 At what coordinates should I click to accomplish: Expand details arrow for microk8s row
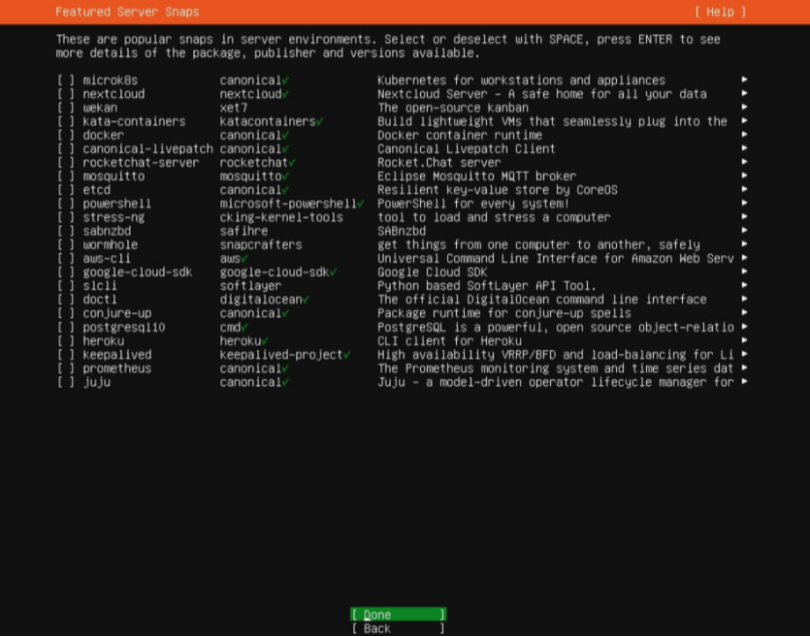[744, 80]
